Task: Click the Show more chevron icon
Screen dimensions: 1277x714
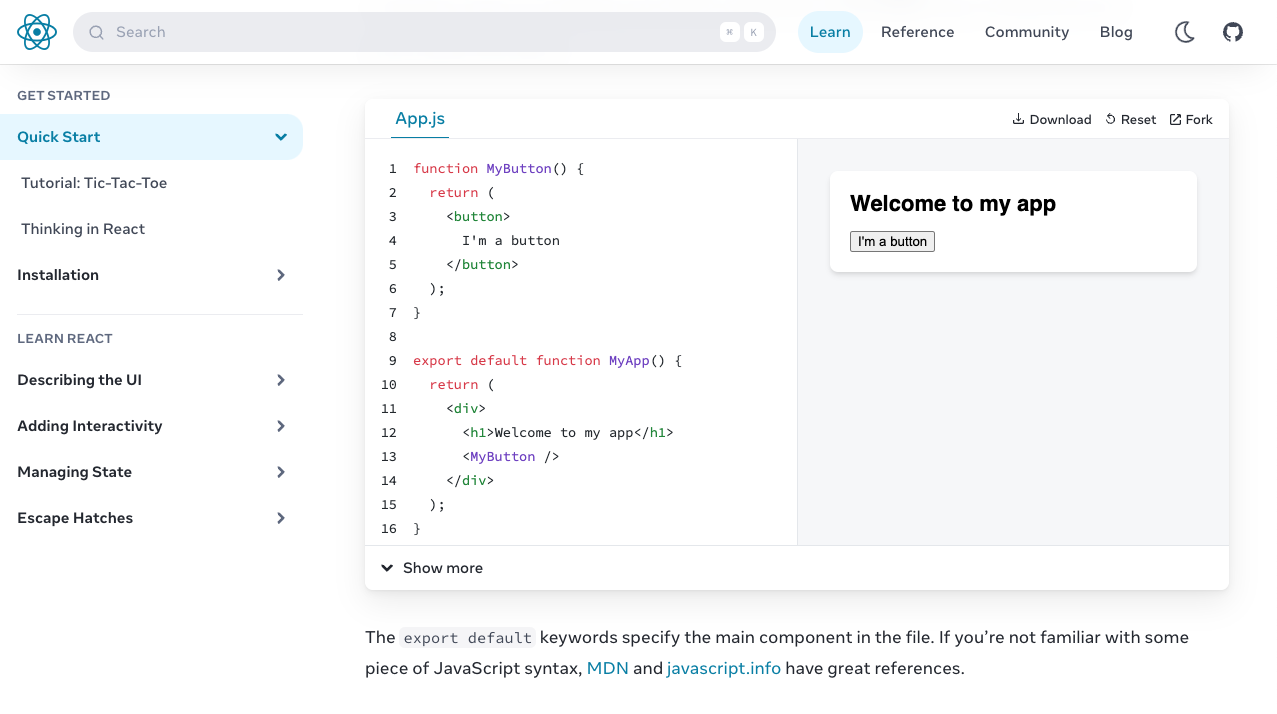Action: click(x=387, y=567)
